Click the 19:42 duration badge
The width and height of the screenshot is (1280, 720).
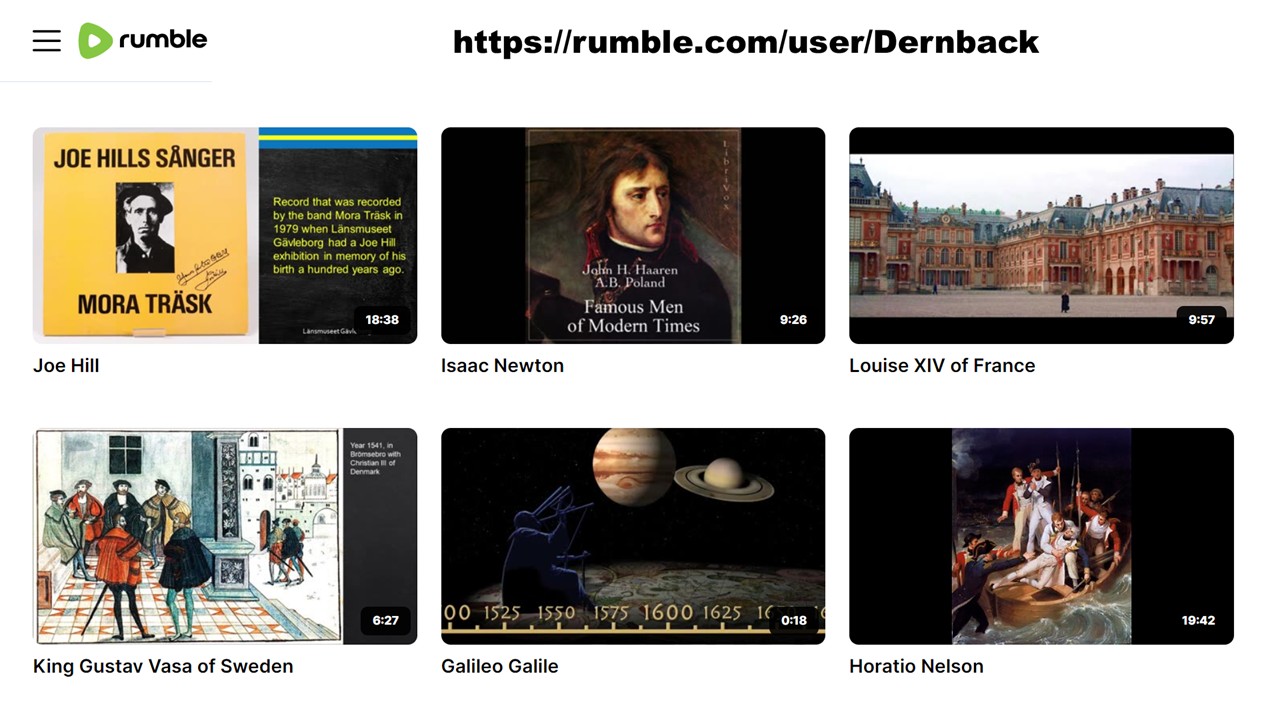pos(1198,620)
